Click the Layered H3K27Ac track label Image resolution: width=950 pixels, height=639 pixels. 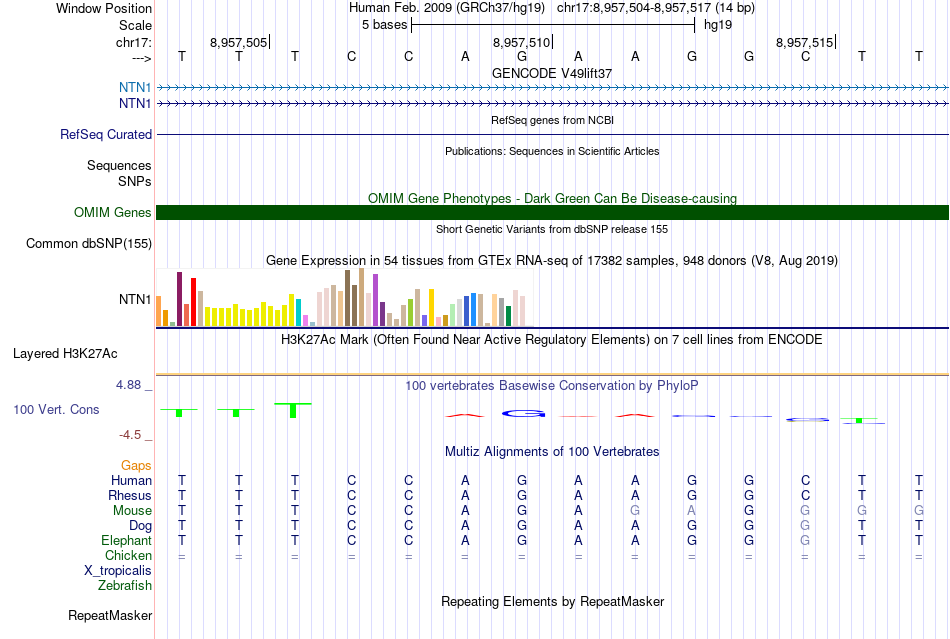point(65,354)
